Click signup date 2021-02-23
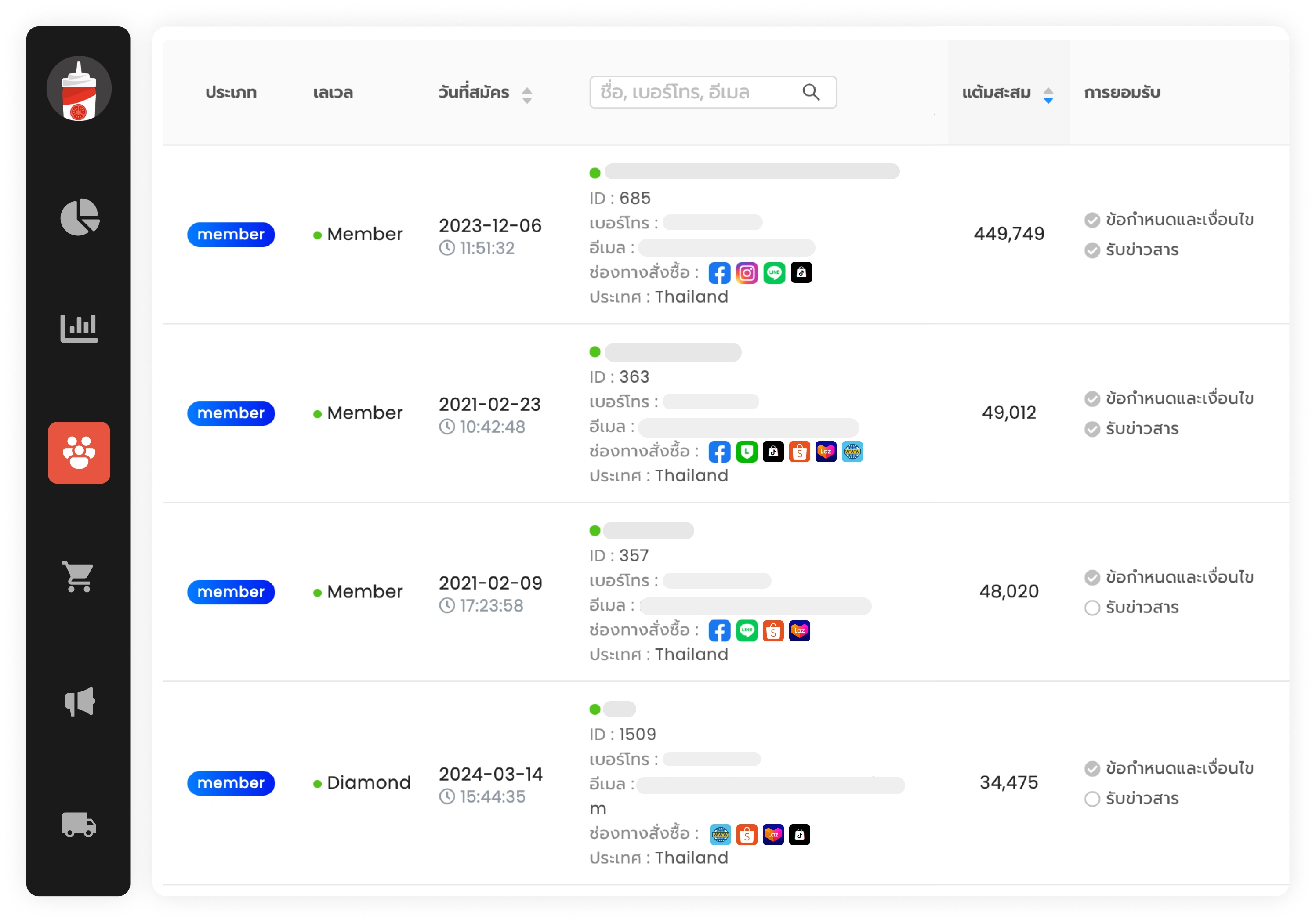The image size is (1316, 923). click(x=490, y=405)
